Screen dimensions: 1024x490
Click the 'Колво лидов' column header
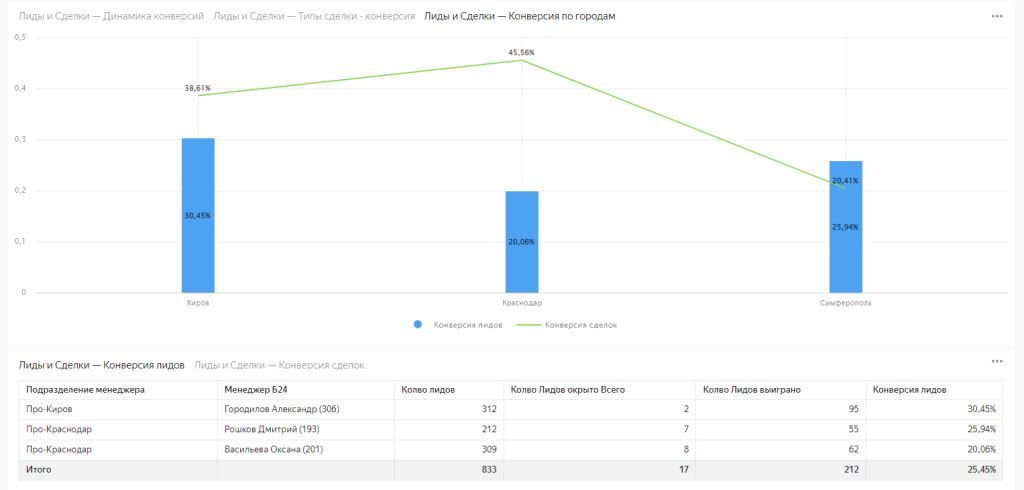coord(426,389)
